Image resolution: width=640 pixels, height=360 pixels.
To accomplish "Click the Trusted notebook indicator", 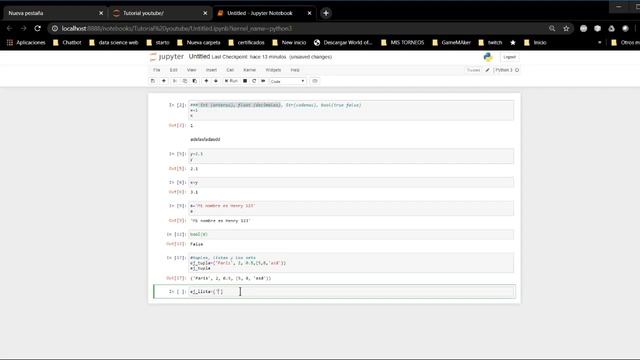I will (x=473, y=70).
